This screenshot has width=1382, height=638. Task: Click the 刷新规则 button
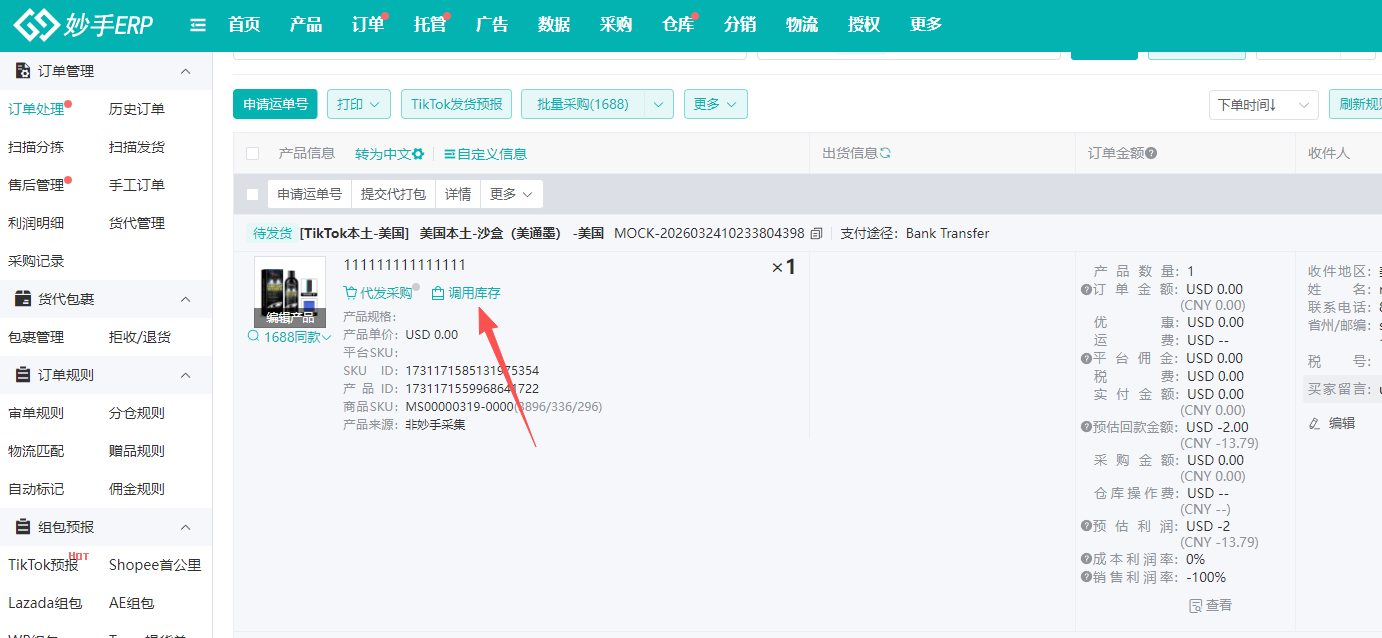(x=1355, y=104)
